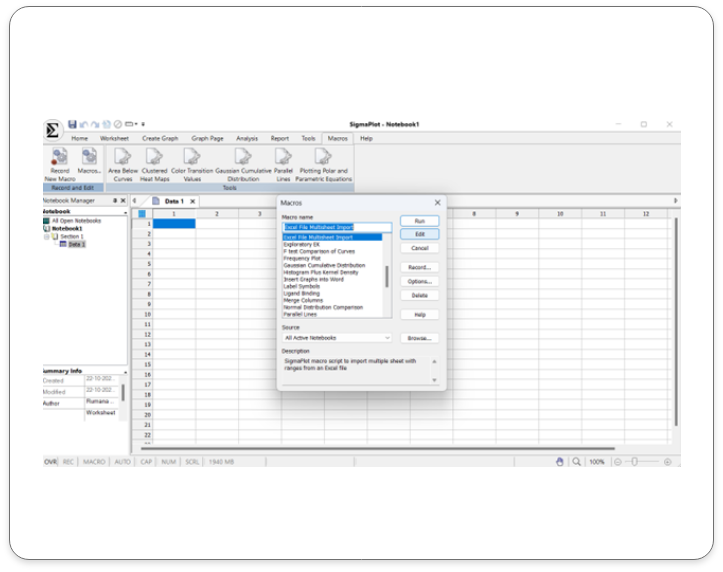Collapse the Section 1 tree node
Screen dimensions: 723x572
point(46,236)
